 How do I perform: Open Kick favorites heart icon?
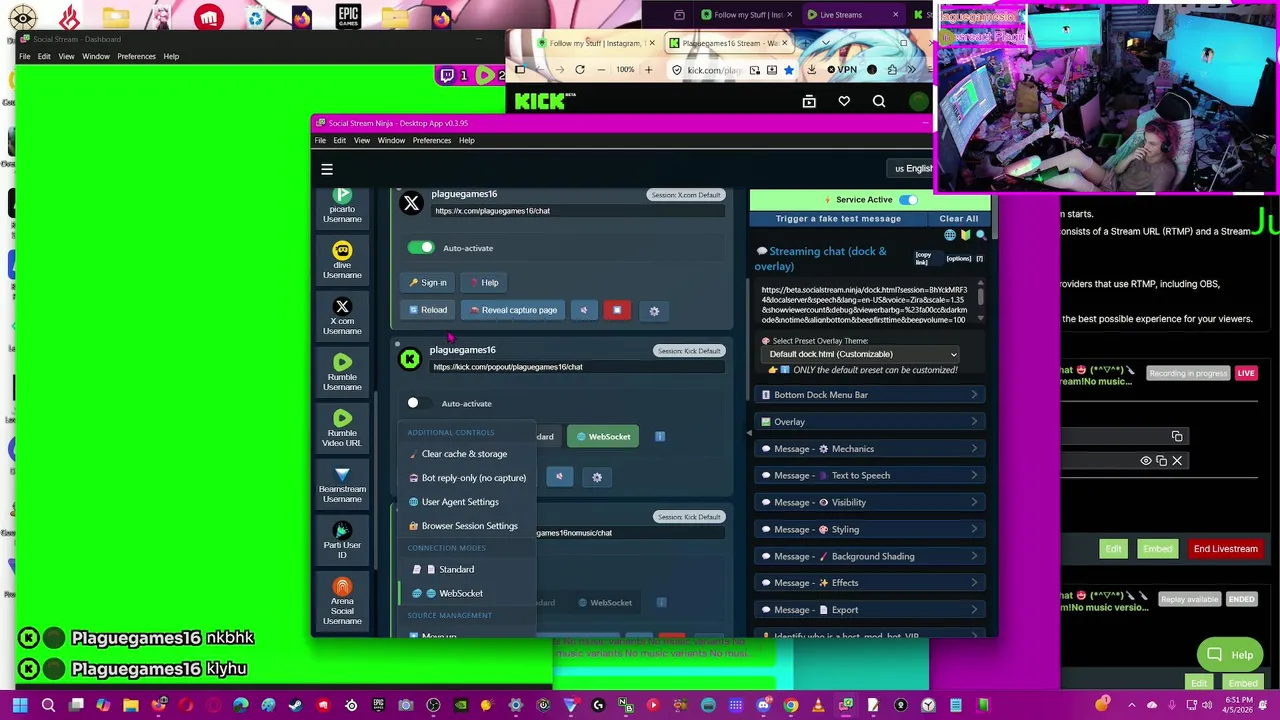point(844,101)
